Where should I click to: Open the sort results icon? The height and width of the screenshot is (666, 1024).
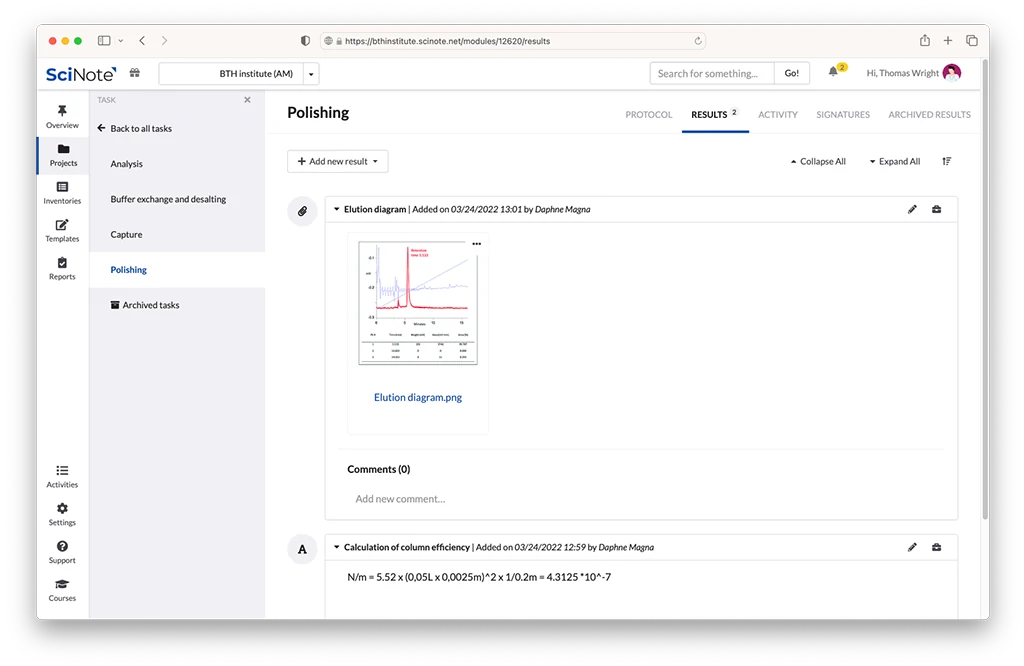click(x=947, y=161)
